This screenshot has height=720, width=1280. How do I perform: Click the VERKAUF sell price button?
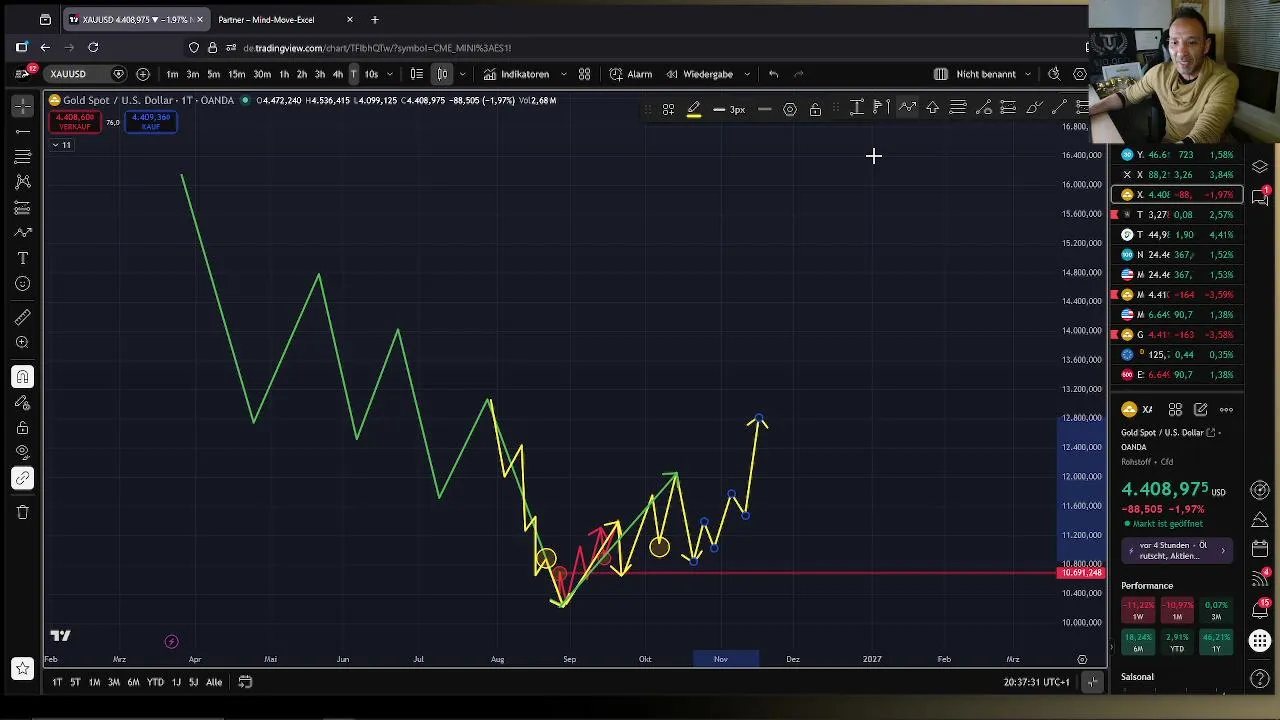click(75, 121)
